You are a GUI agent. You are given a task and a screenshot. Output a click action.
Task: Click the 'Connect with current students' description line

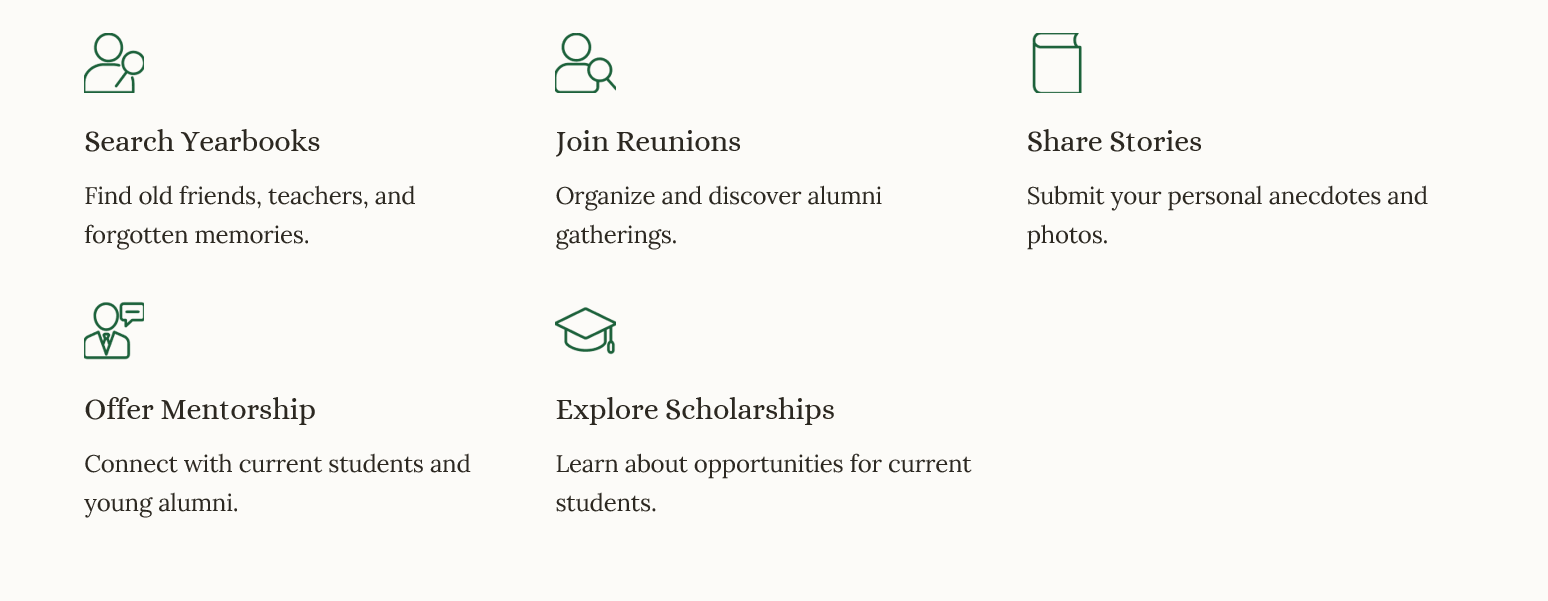pos(277,464)
